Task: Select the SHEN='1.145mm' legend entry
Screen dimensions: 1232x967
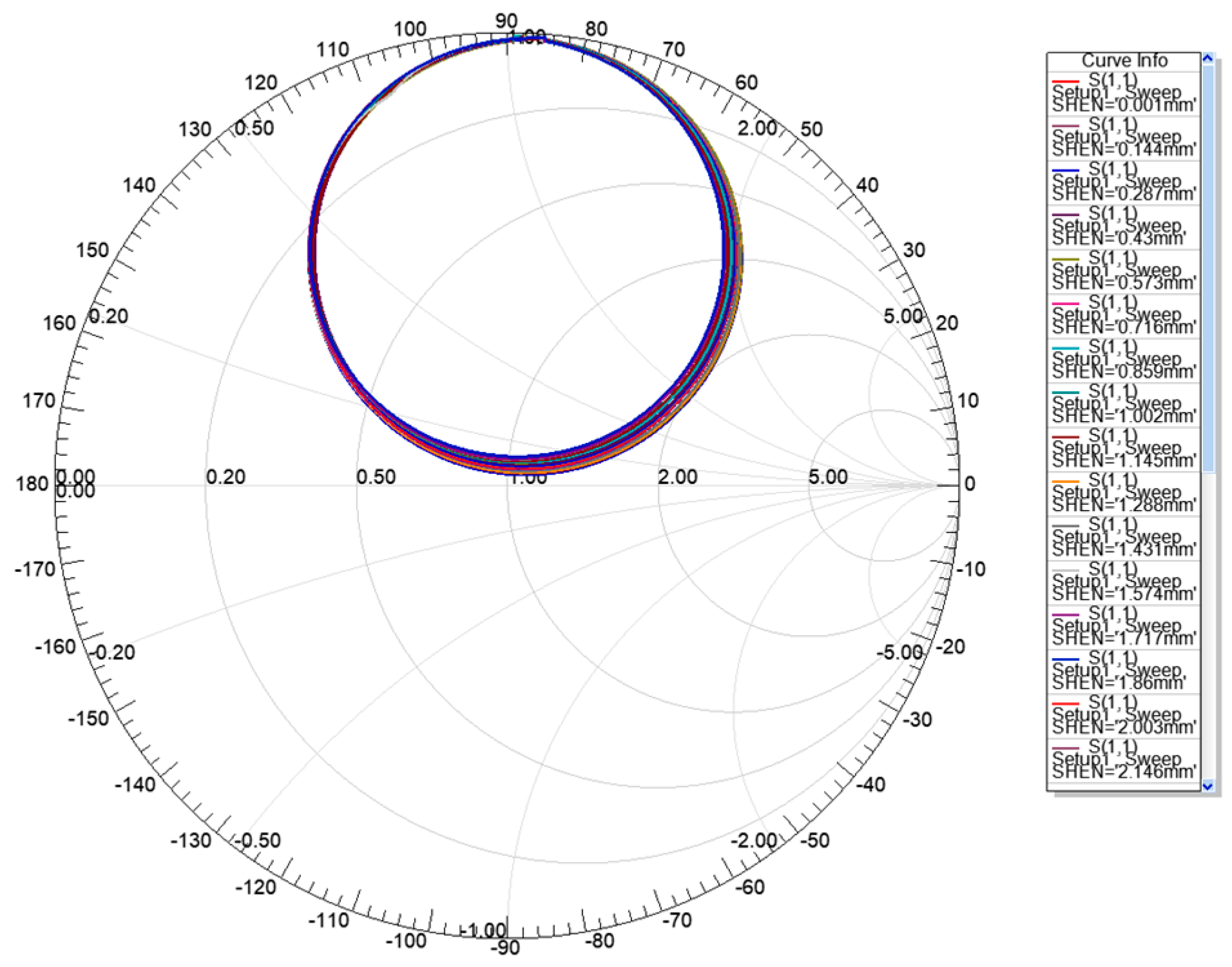Action: (1124, 449)
